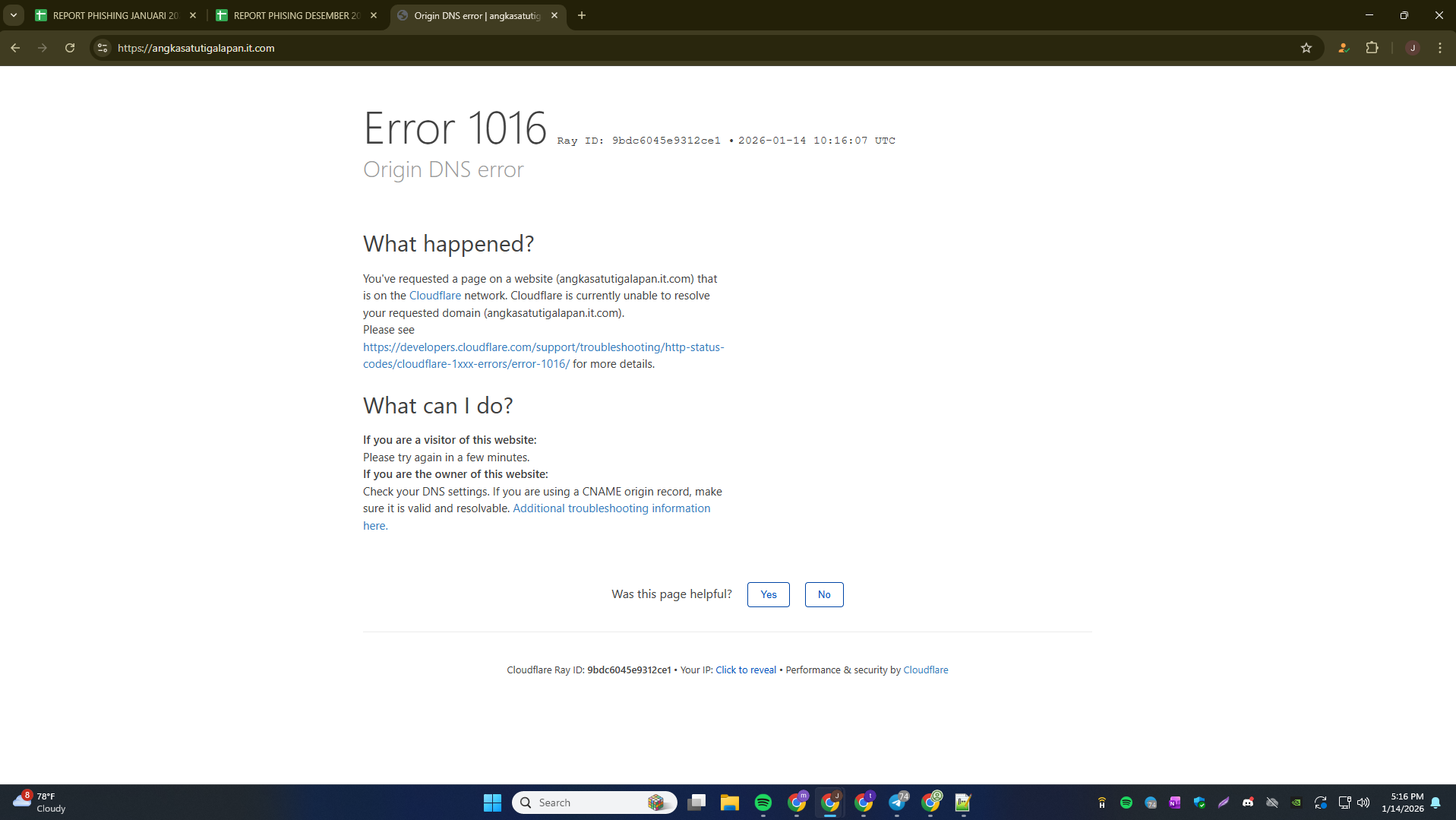This screenshot has height=820, width=1456.
Task: Switch to REPORT PHISING DESEMBER tab
Action: 297,15
